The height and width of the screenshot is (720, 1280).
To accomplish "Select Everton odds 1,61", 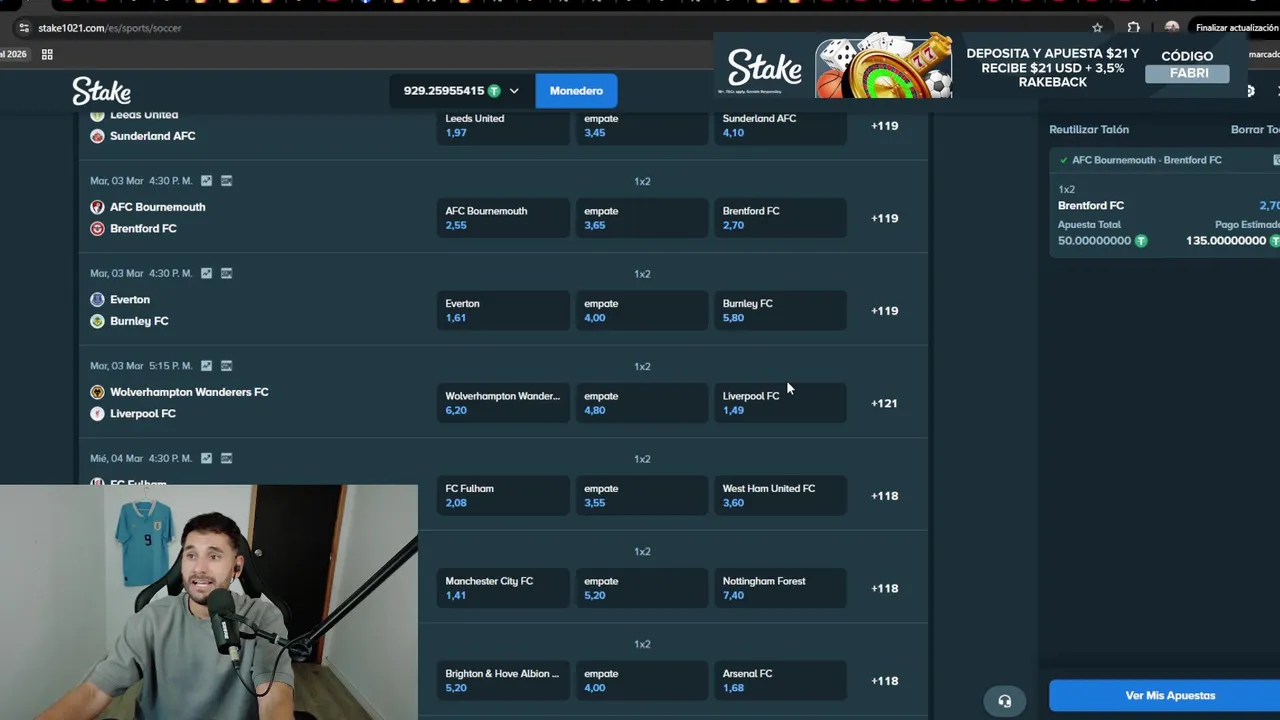I will tap(503, 311).
